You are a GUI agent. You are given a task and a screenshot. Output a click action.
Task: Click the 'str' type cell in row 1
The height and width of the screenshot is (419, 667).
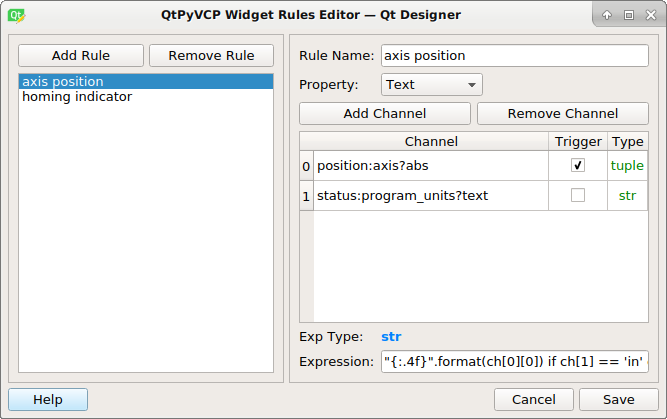pos(627,195)
